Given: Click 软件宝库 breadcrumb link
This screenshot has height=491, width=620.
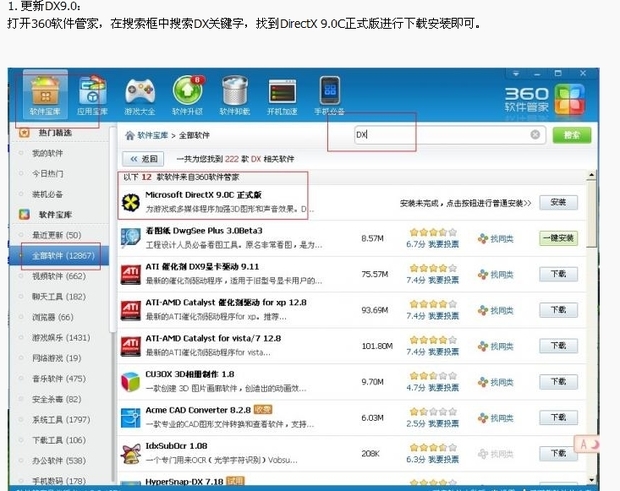Looking at the screenshot, I should tap(153, 135).
